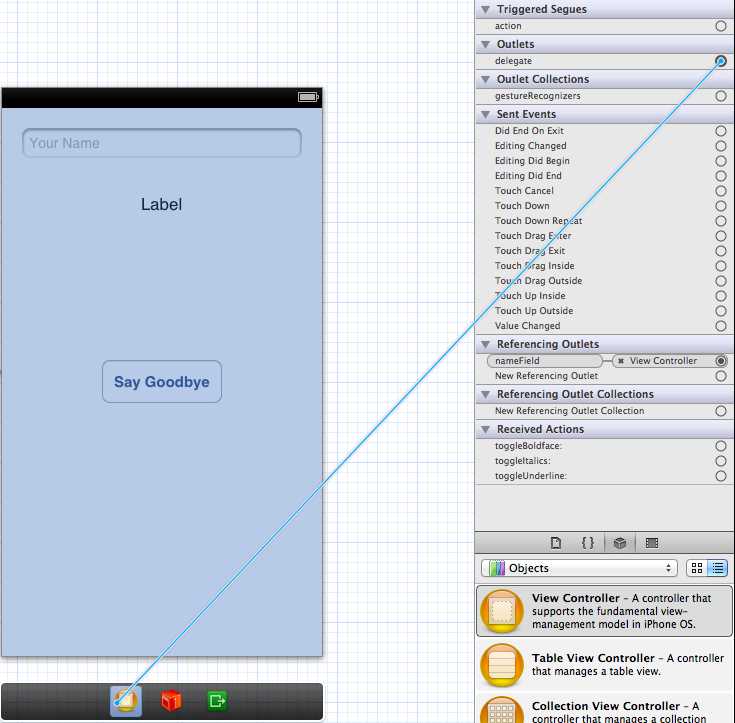Image resolution: width=735 pixels, height=723 pixels.
Task: Open the Objects library dropdown
Action: pos(579,568)
